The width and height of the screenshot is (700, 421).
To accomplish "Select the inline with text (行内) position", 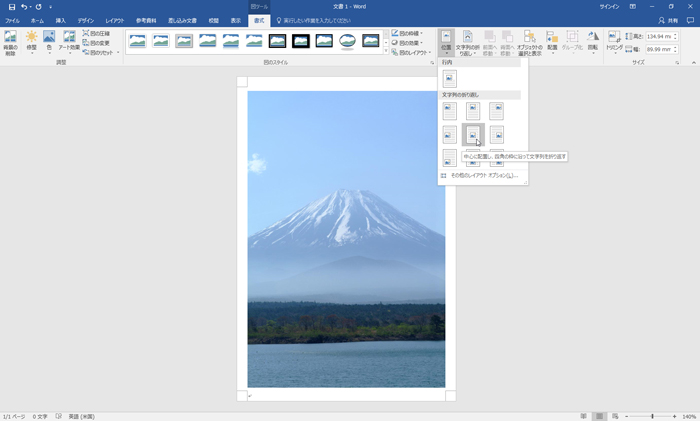I will click(x=449, y=78).
